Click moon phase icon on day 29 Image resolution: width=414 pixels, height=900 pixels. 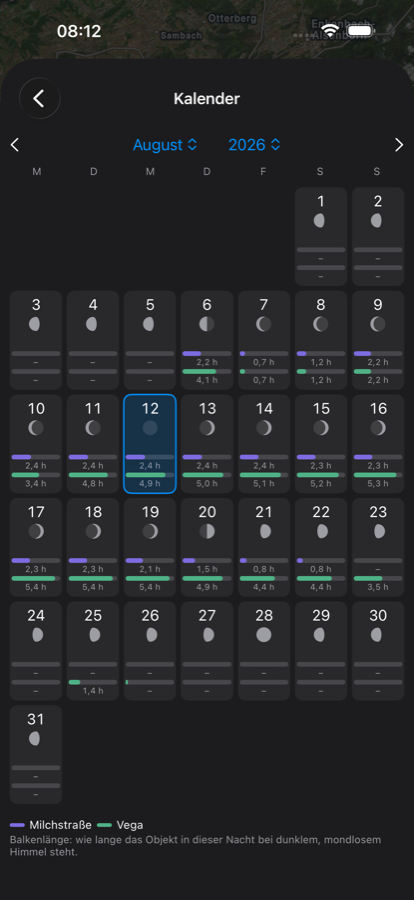coord(320,635)
